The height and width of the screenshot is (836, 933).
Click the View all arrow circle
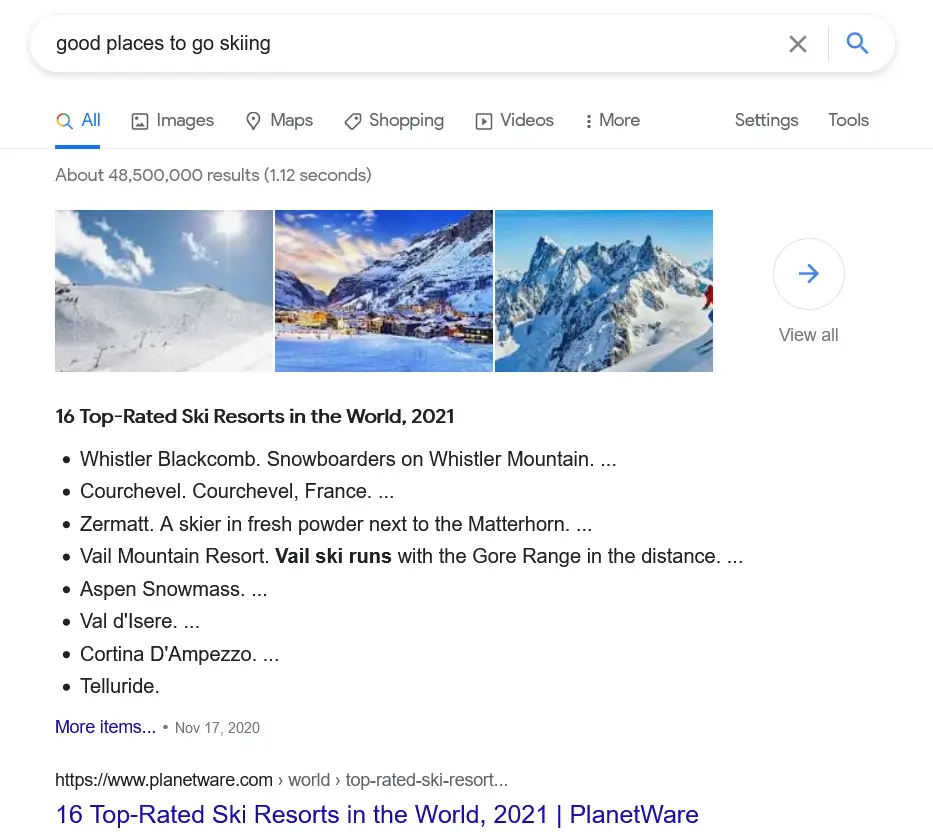tap(808, 274)
